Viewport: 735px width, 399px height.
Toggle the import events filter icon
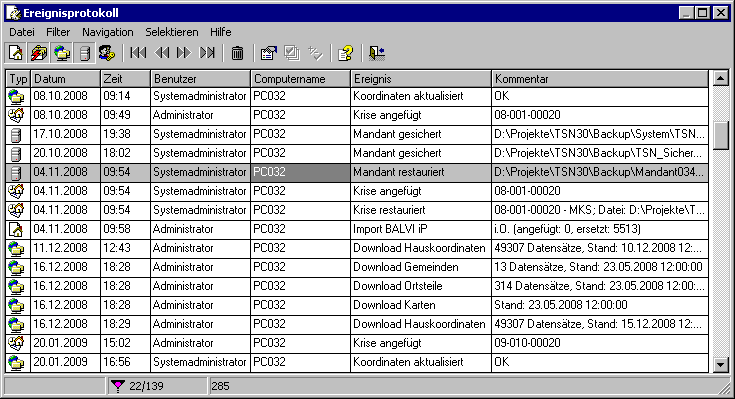coord(16,53)
